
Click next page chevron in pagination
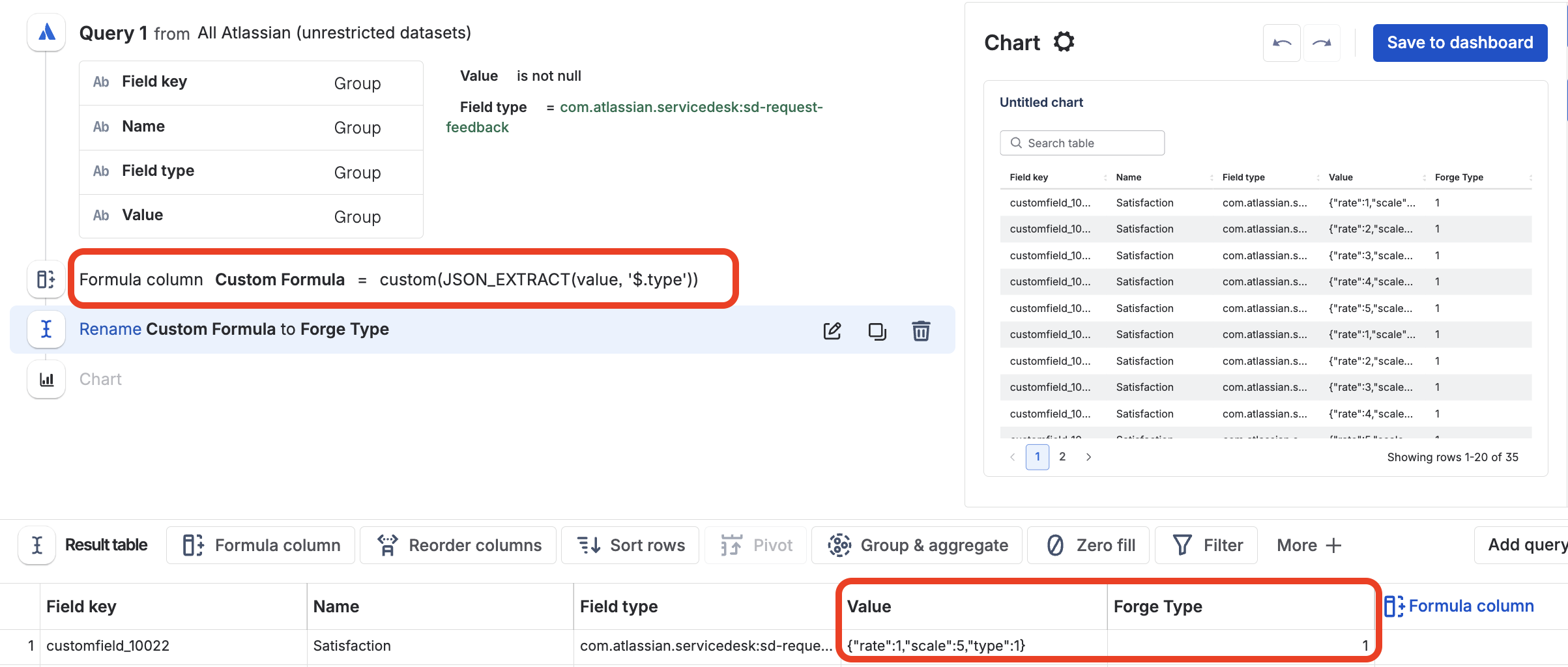click(x=1088, y=457)
